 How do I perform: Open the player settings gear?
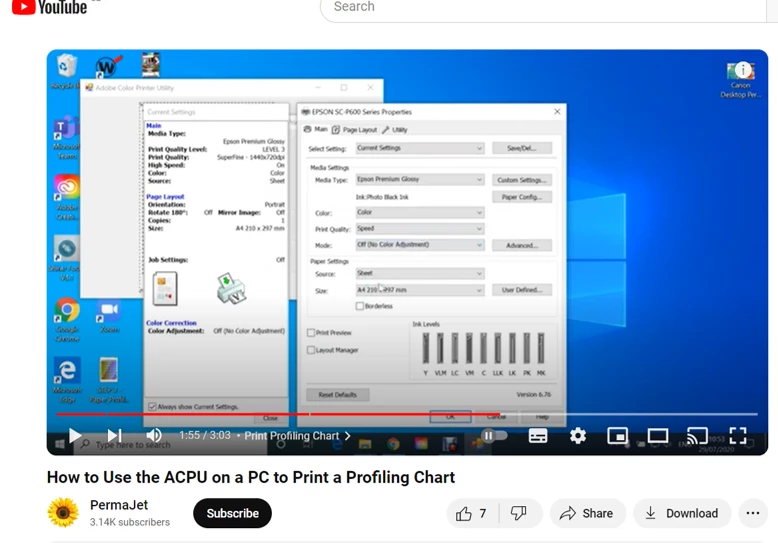[578, 436]
